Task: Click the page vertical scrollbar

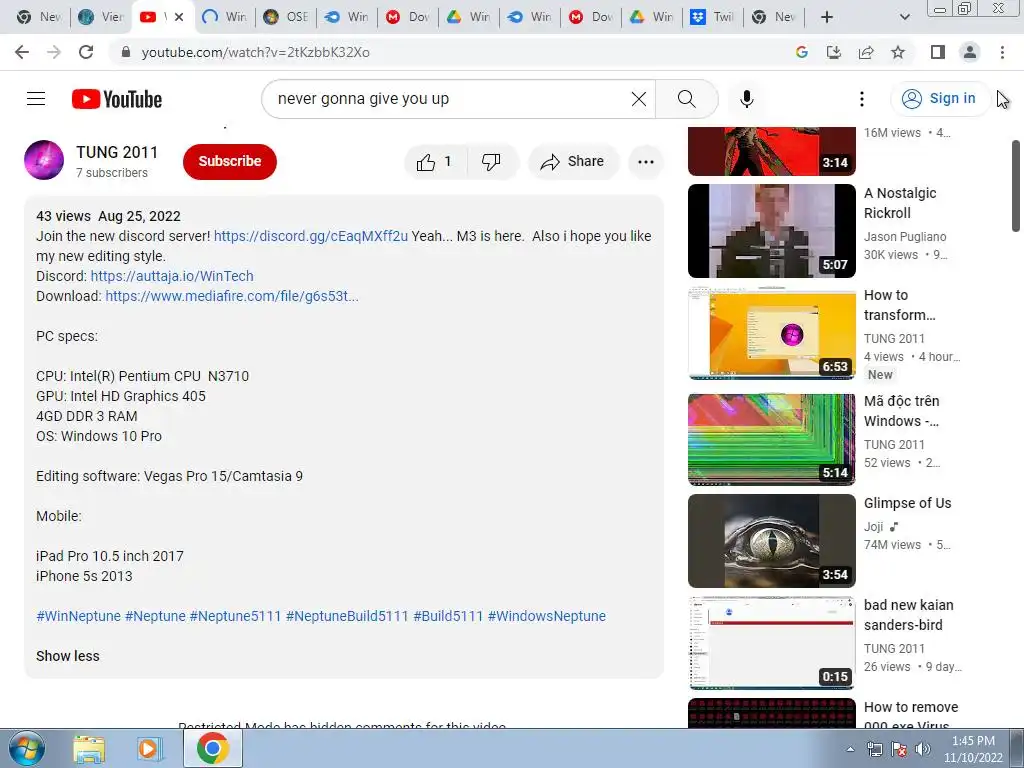Action: coord(1016,186)
